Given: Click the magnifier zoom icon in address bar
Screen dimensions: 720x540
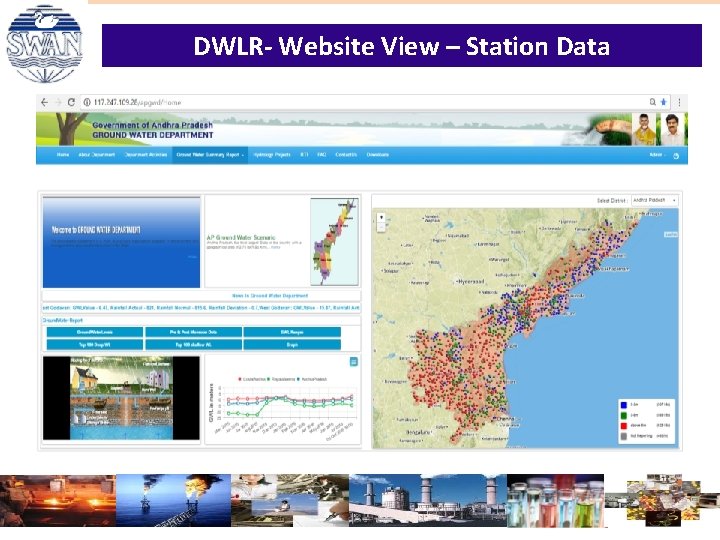Looking at the screenshot, I should [652, 102].
